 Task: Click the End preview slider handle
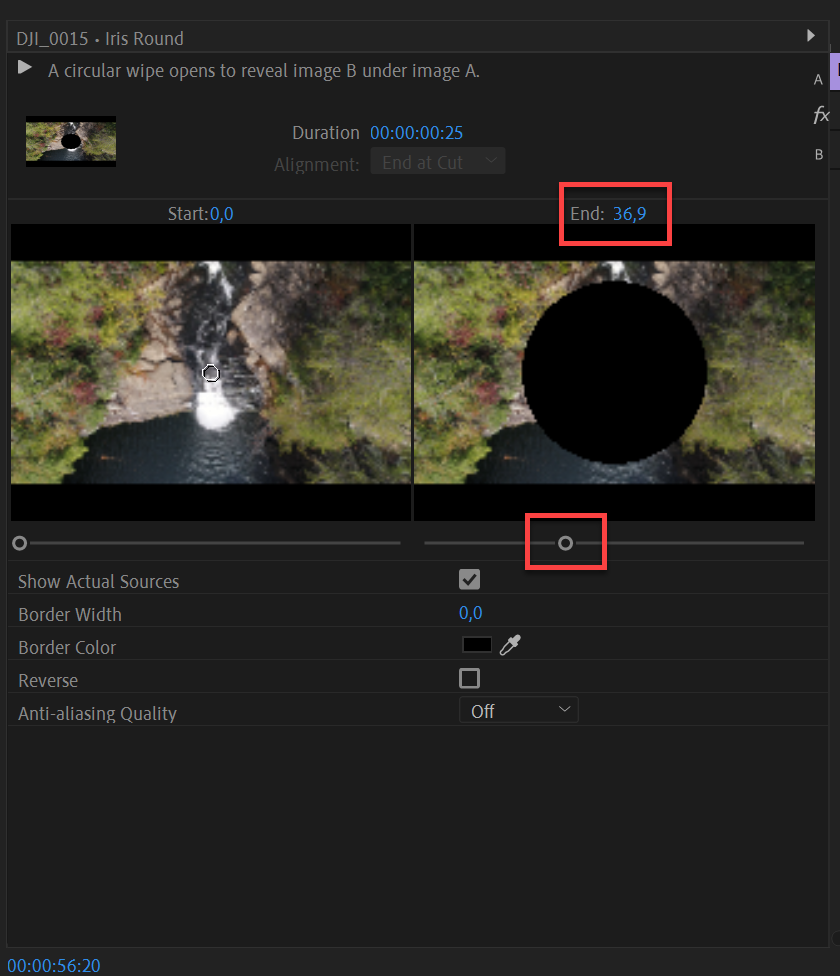click(x=565, y=542)
